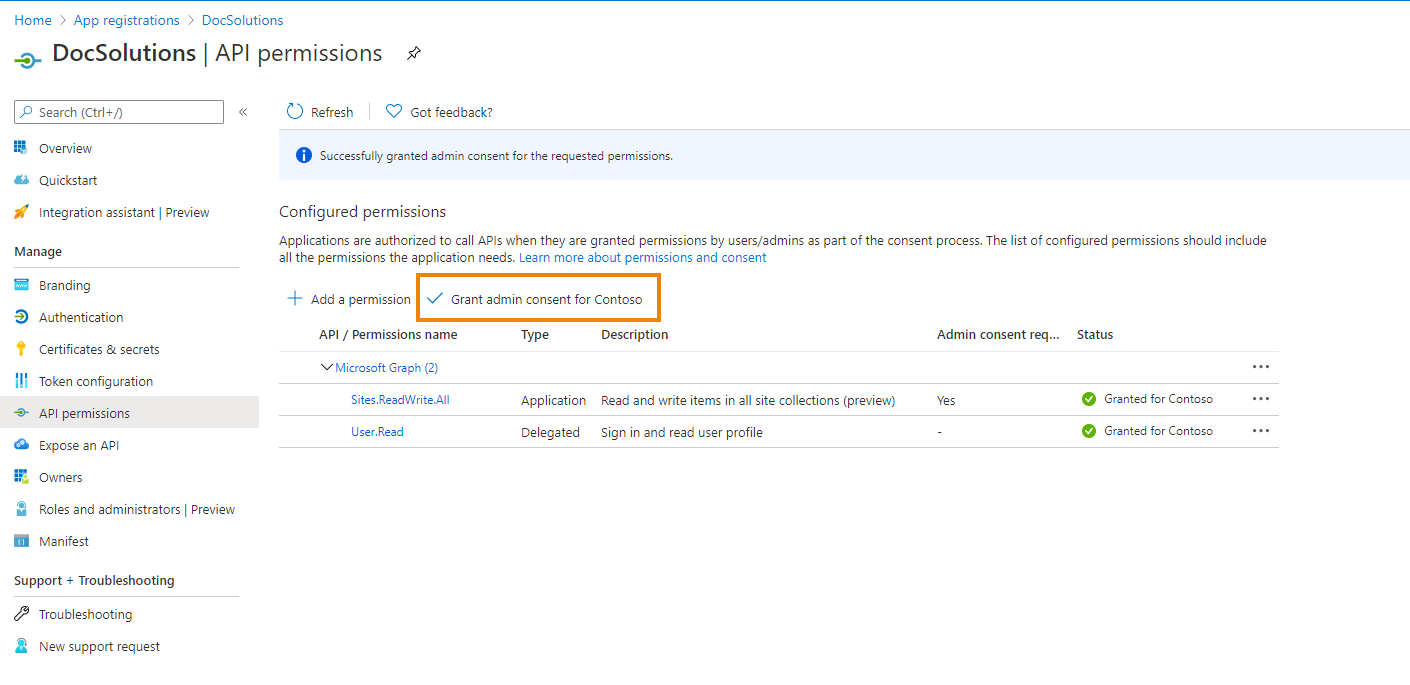
Task: Open more options for the User.Read row
Action: [1261, 431]
